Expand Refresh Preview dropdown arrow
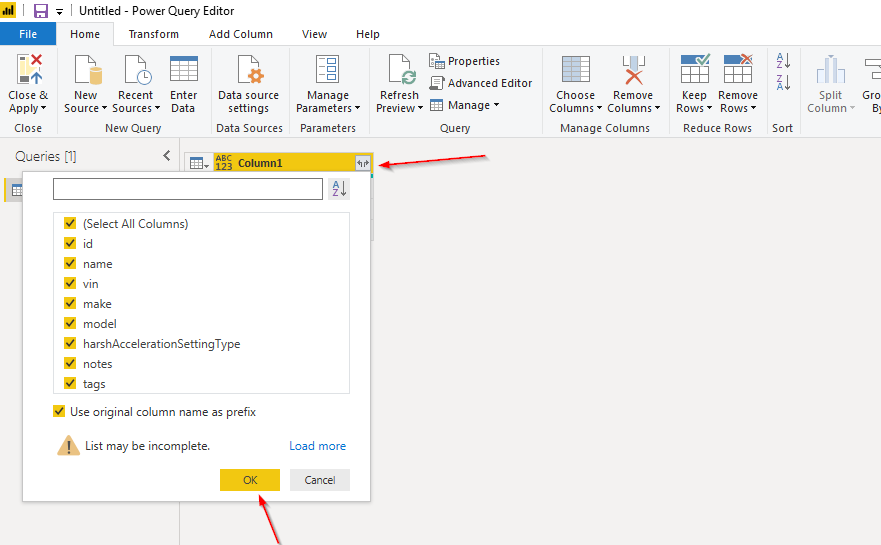 pyautogui.click(x=420, y=108)
